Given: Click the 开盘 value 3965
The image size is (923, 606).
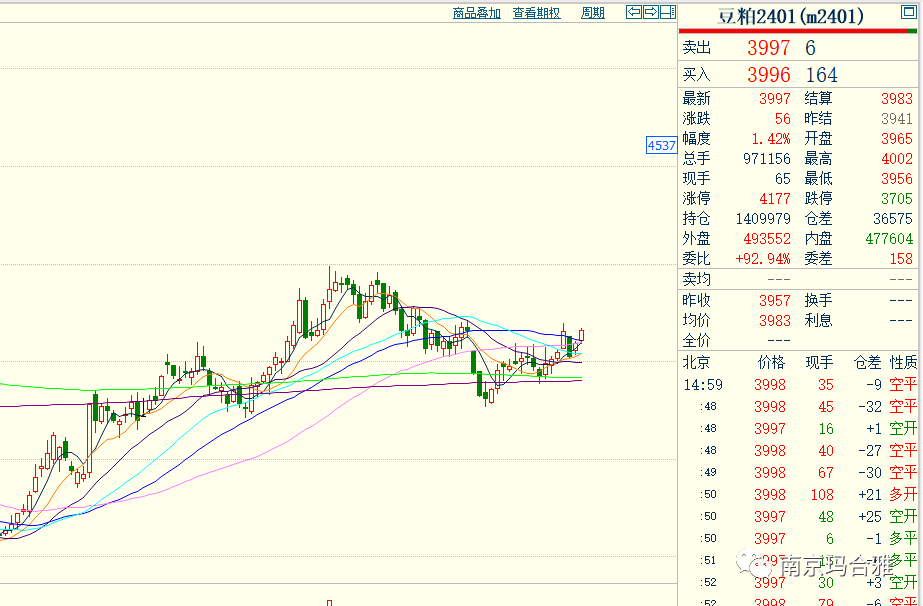Looking at the screenshot, I should click(897, 139).
